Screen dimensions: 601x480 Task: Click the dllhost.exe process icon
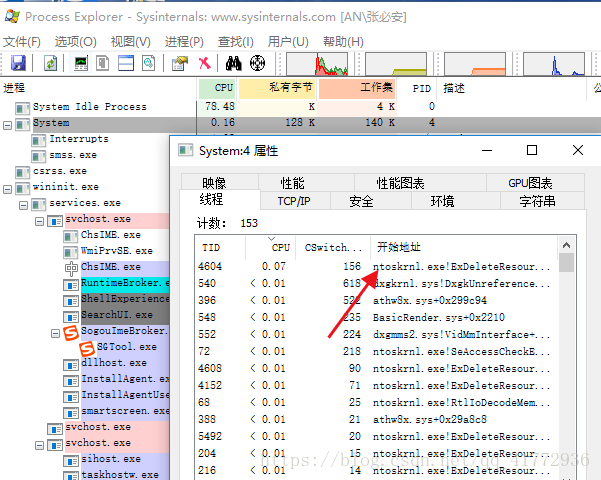(x=71, y=365)
